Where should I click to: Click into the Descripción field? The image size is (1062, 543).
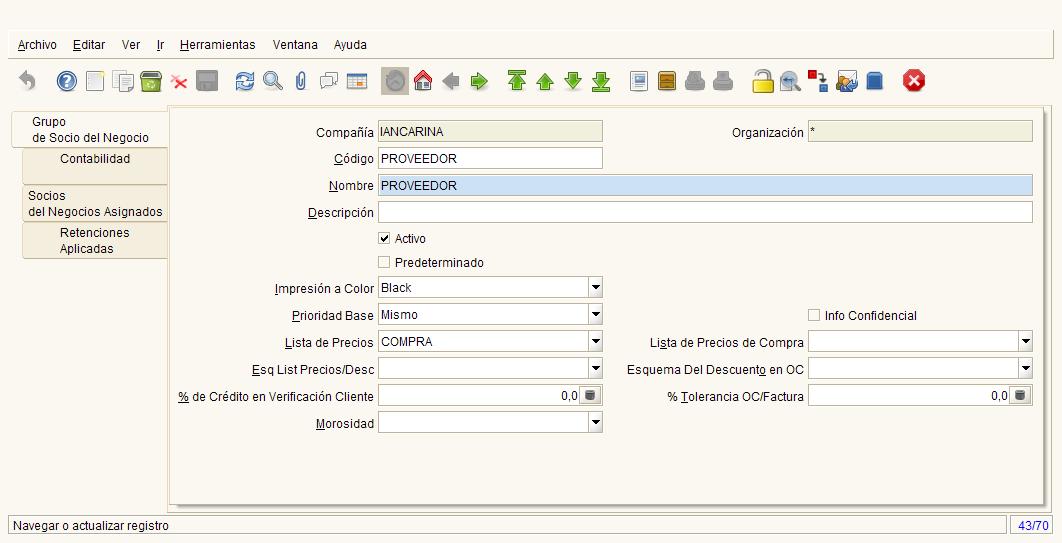[705, 212]
